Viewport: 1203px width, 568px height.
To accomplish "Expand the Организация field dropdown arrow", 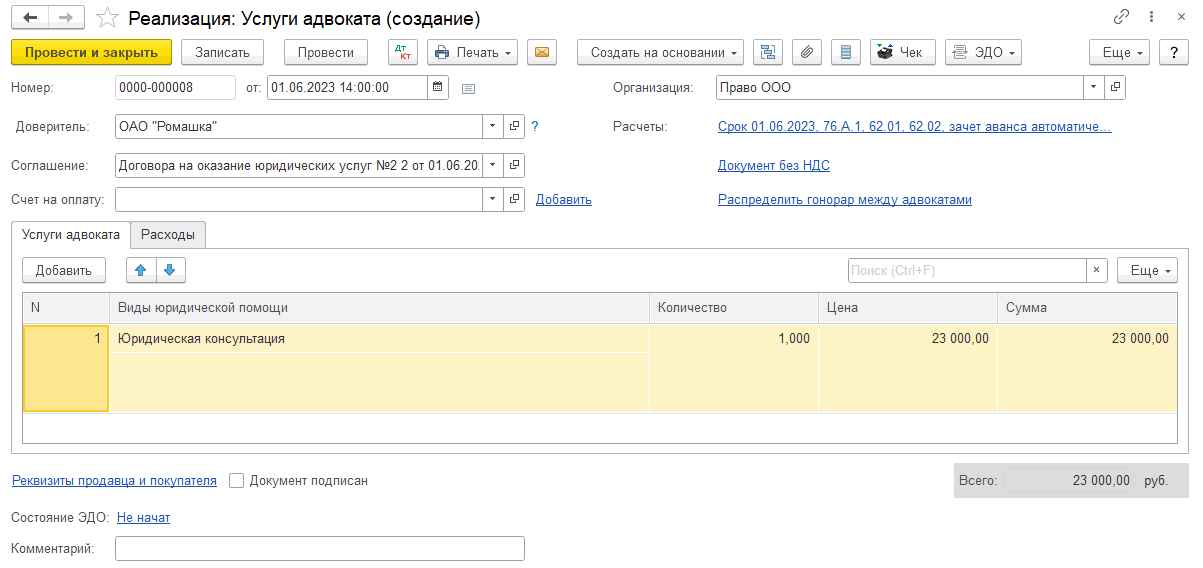I will [x=1094, y=88].
